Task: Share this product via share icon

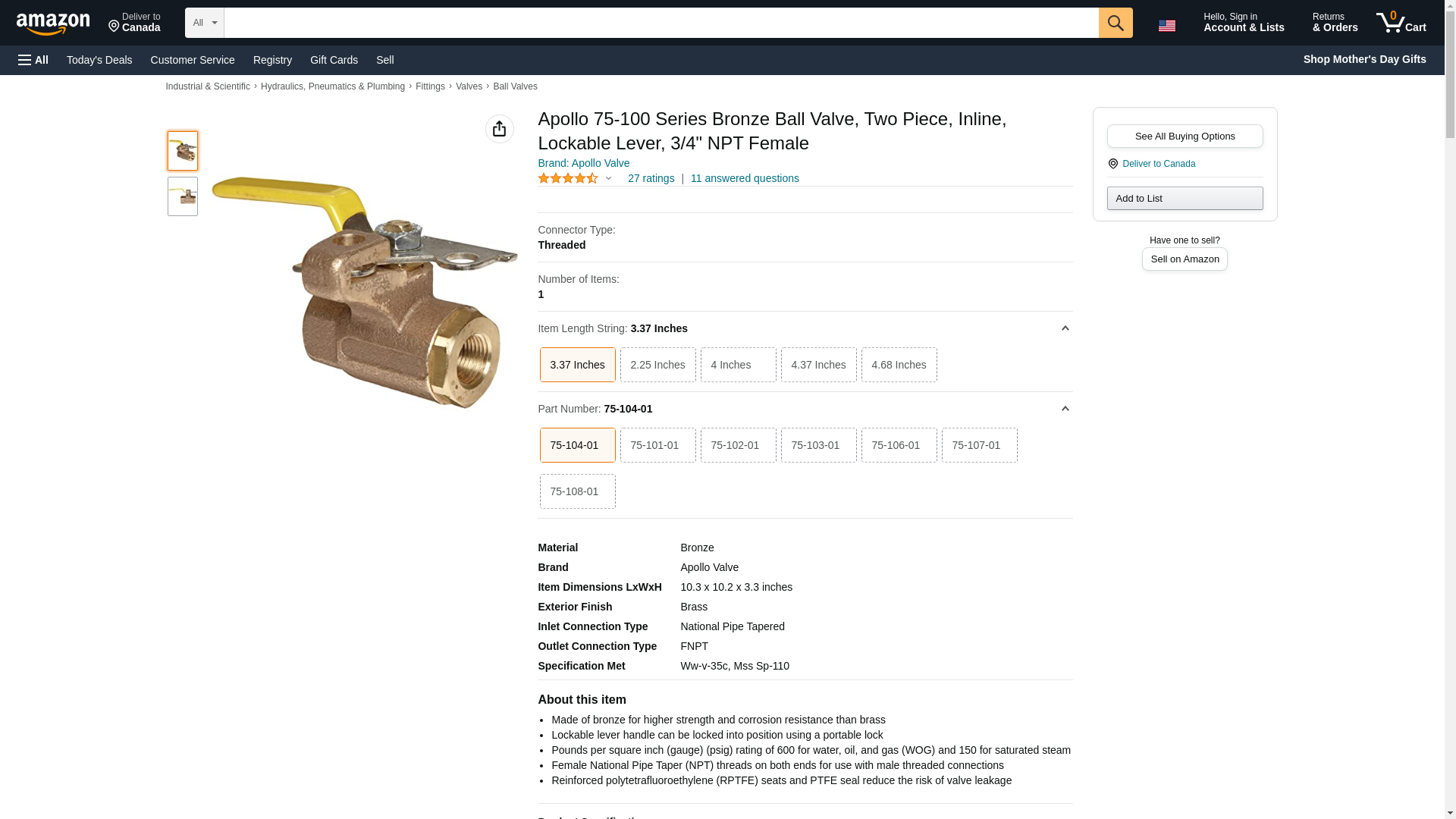Action: click(499, 129)
